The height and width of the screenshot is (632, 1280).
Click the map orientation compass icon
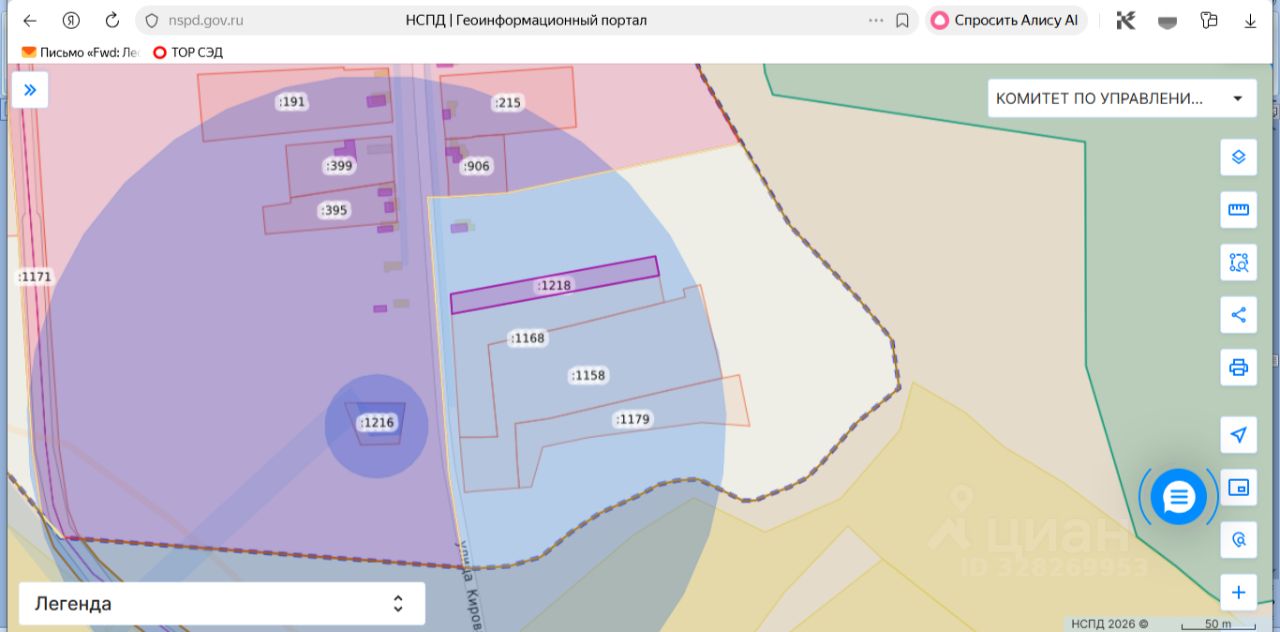[1238, 540]
